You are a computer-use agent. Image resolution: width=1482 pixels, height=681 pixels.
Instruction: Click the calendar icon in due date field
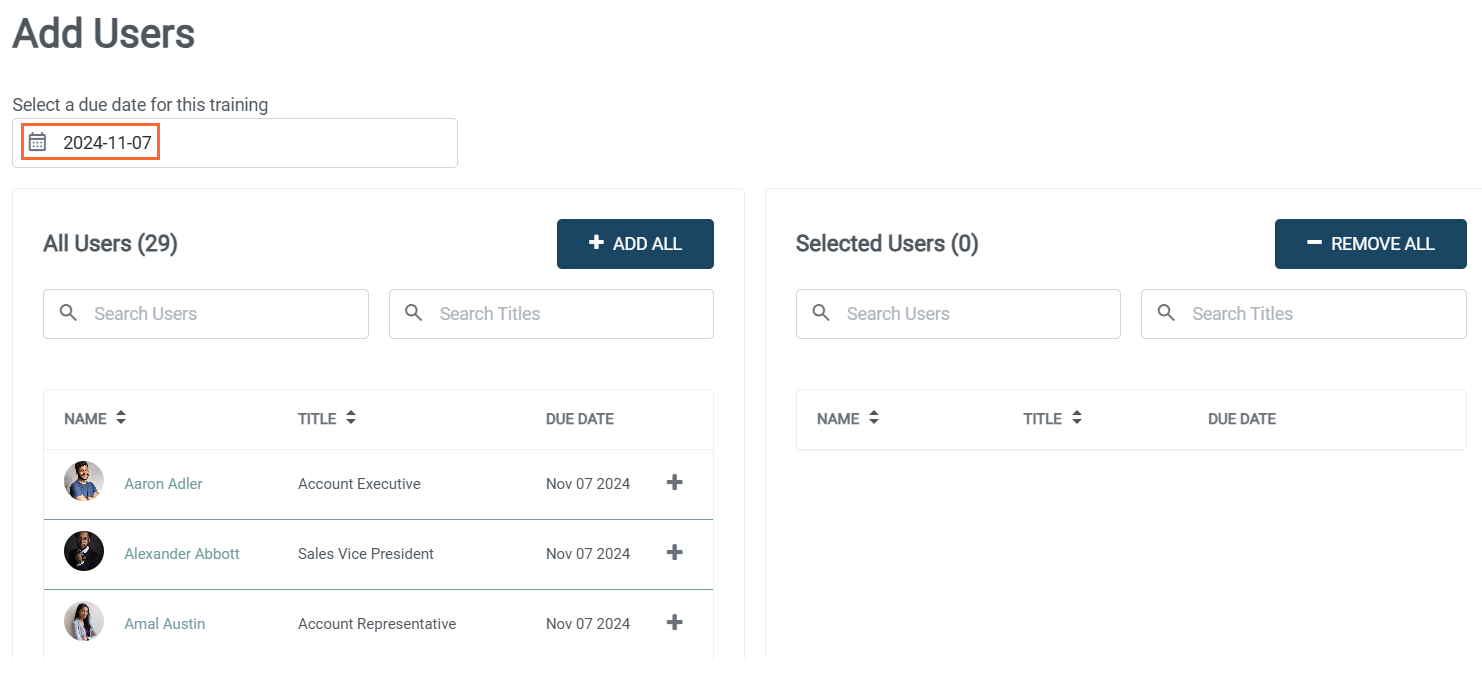(37, 142)
